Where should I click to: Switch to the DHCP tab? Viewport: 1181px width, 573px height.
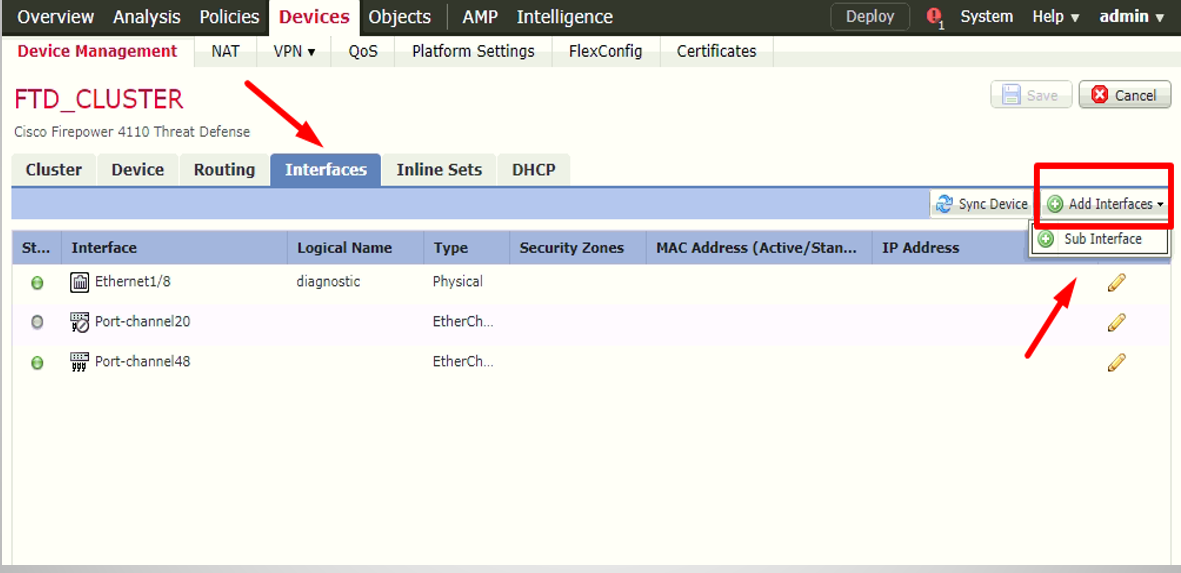(533, 169)
